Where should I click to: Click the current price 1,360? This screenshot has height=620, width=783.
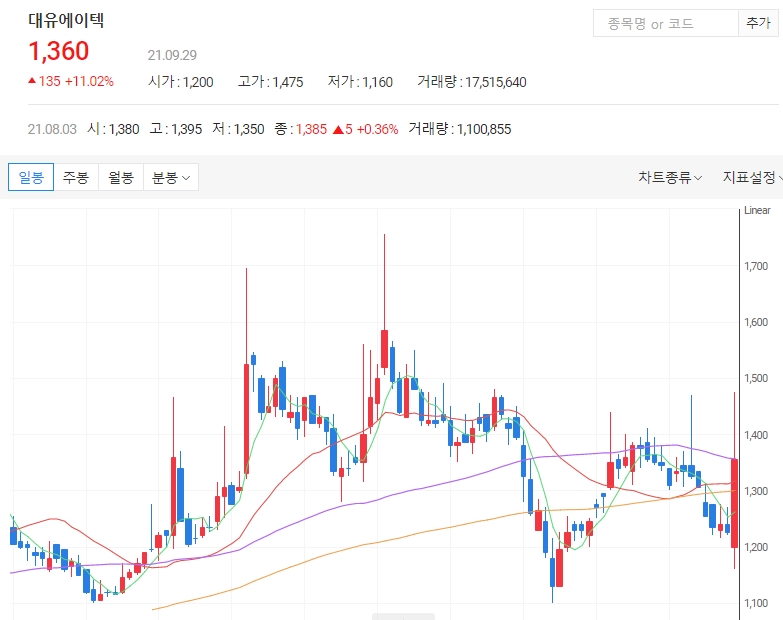point(59,51)
